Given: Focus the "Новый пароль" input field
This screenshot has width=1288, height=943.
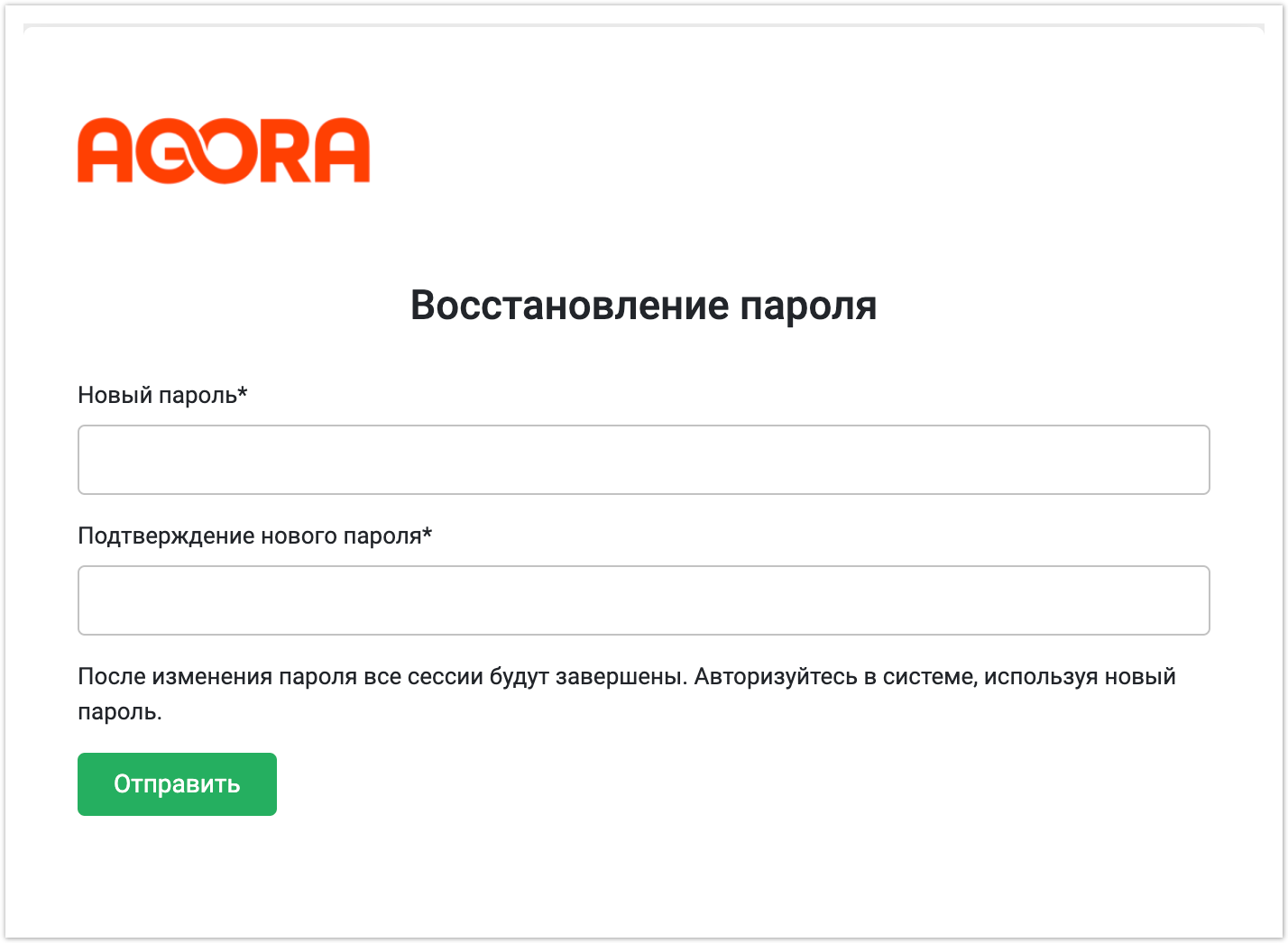Looking at the screenshot, I should pyautogui.click(x=643, y=460).
